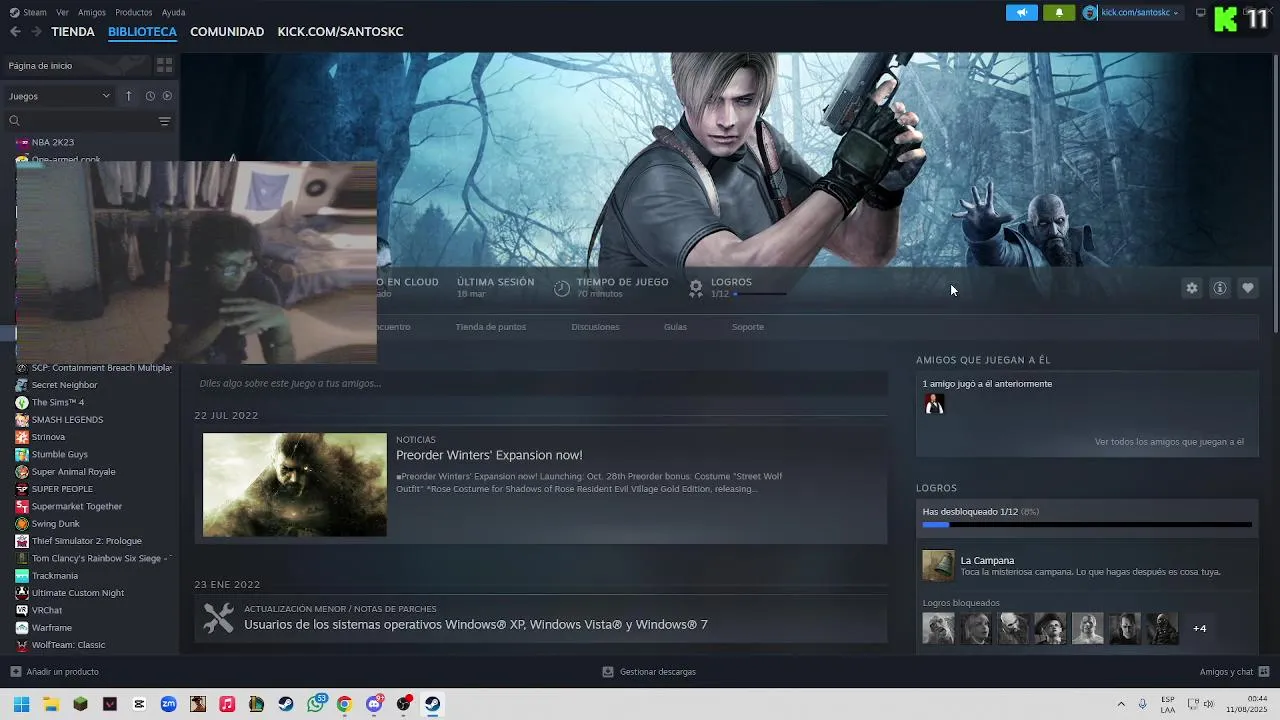Click achievements 1/12 progress bar
This screenshot has height=720, width=1280.
click(1087, 525)
